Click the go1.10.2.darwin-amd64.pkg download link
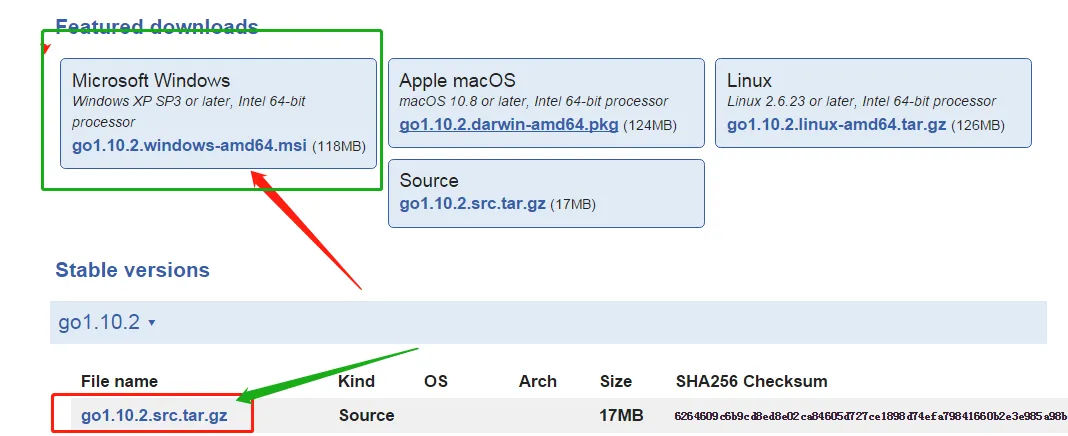1068x436 pixels. pyautogui.click(x=509, y=125)
